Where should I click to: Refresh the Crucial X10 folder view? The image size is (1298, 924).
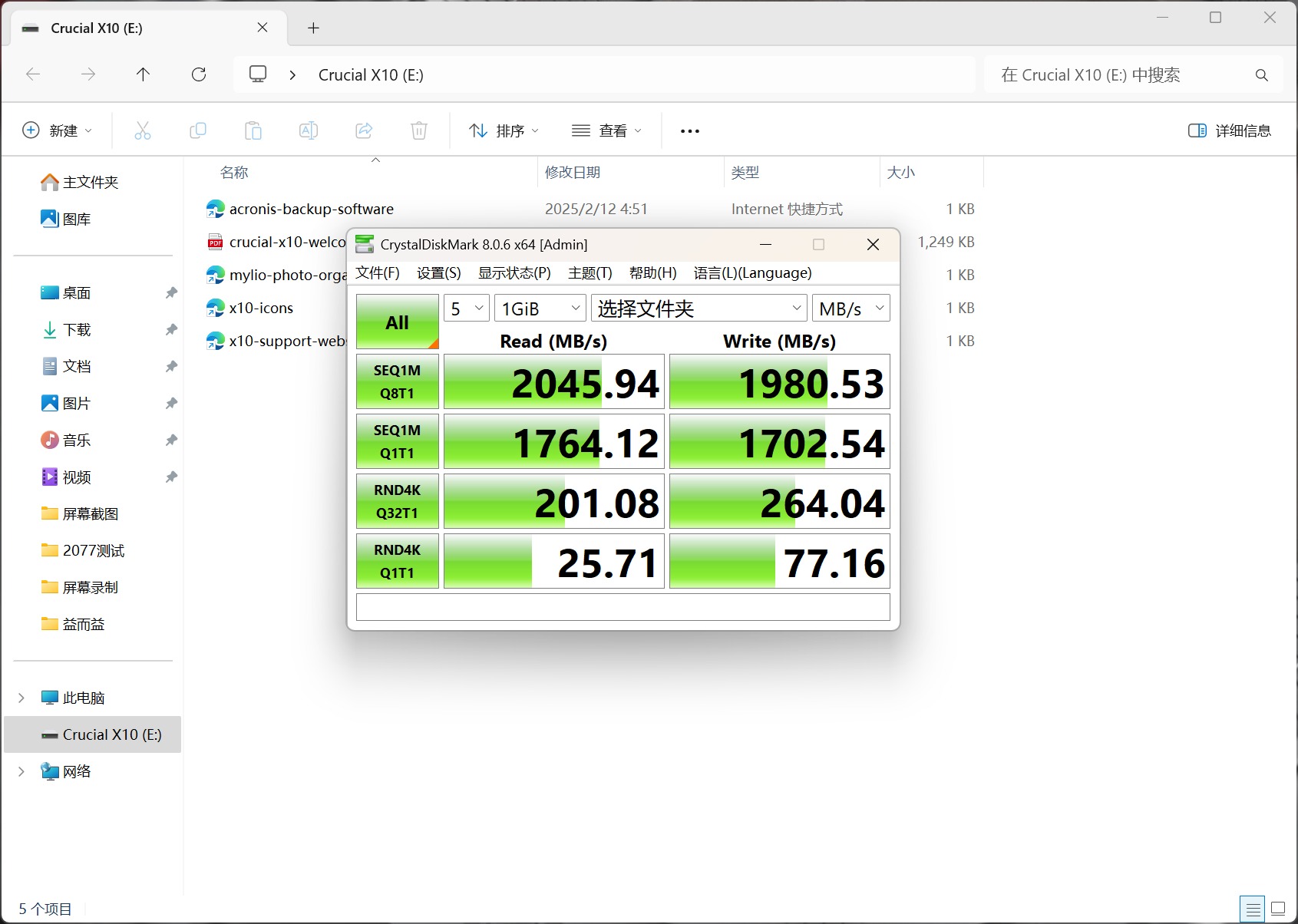[199, 74]
